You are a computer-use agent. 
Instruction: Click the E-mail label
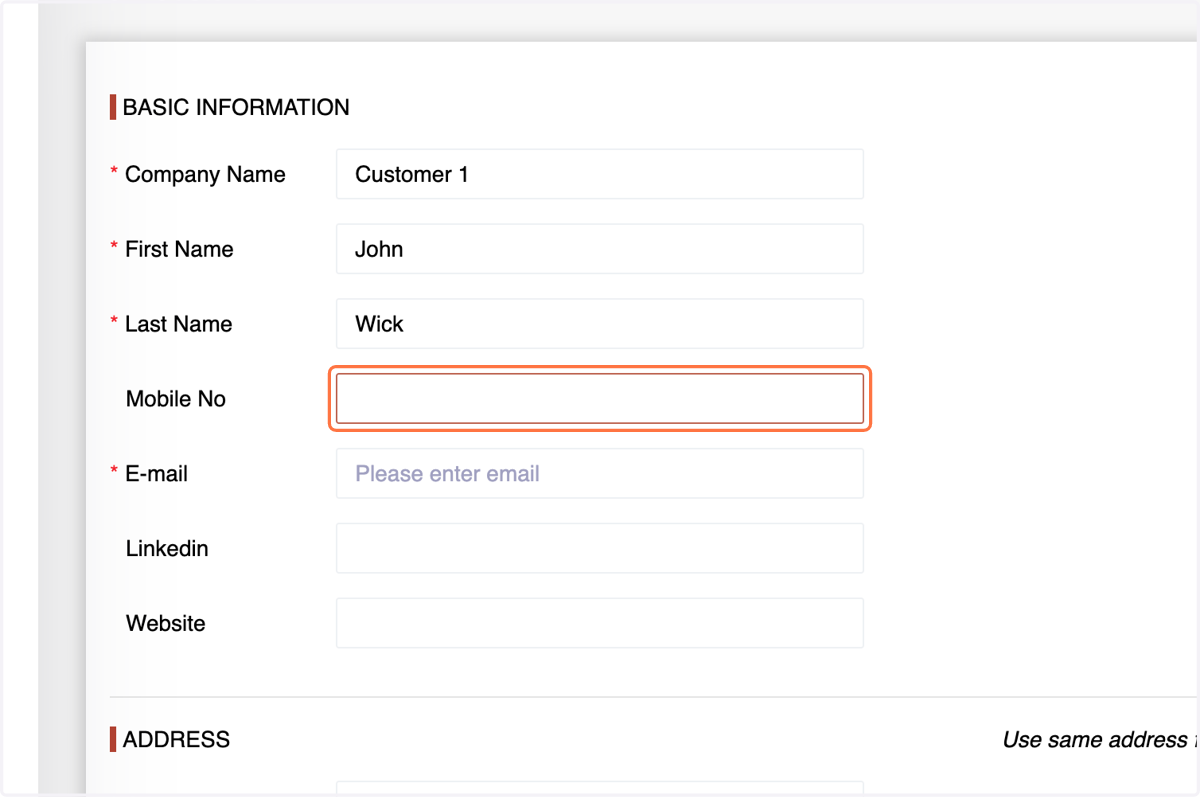[x=156, y=474]
